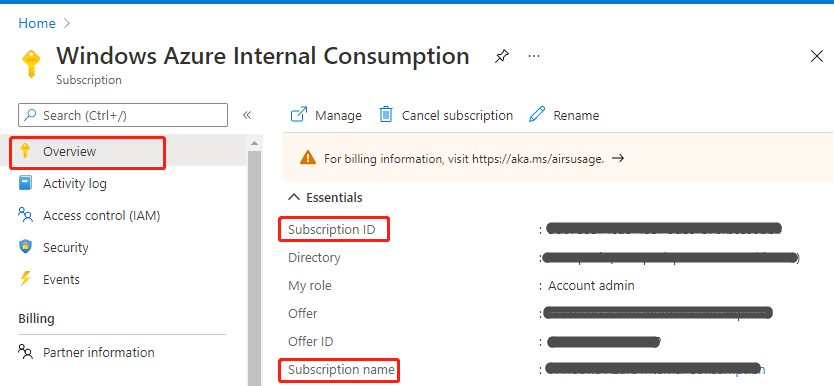Click the Overview key icon

(x=24, y=150)
